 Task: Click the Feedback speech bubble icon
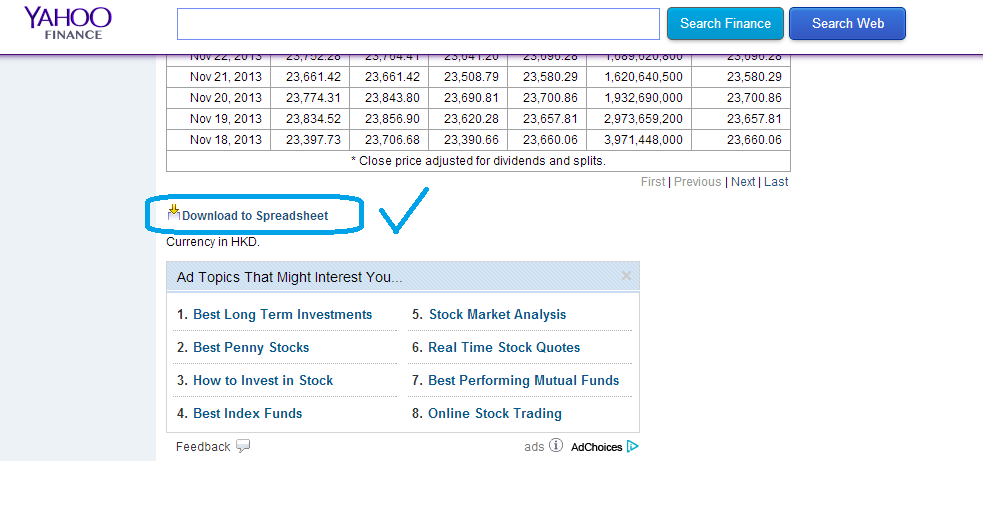[x=243, y=446]
